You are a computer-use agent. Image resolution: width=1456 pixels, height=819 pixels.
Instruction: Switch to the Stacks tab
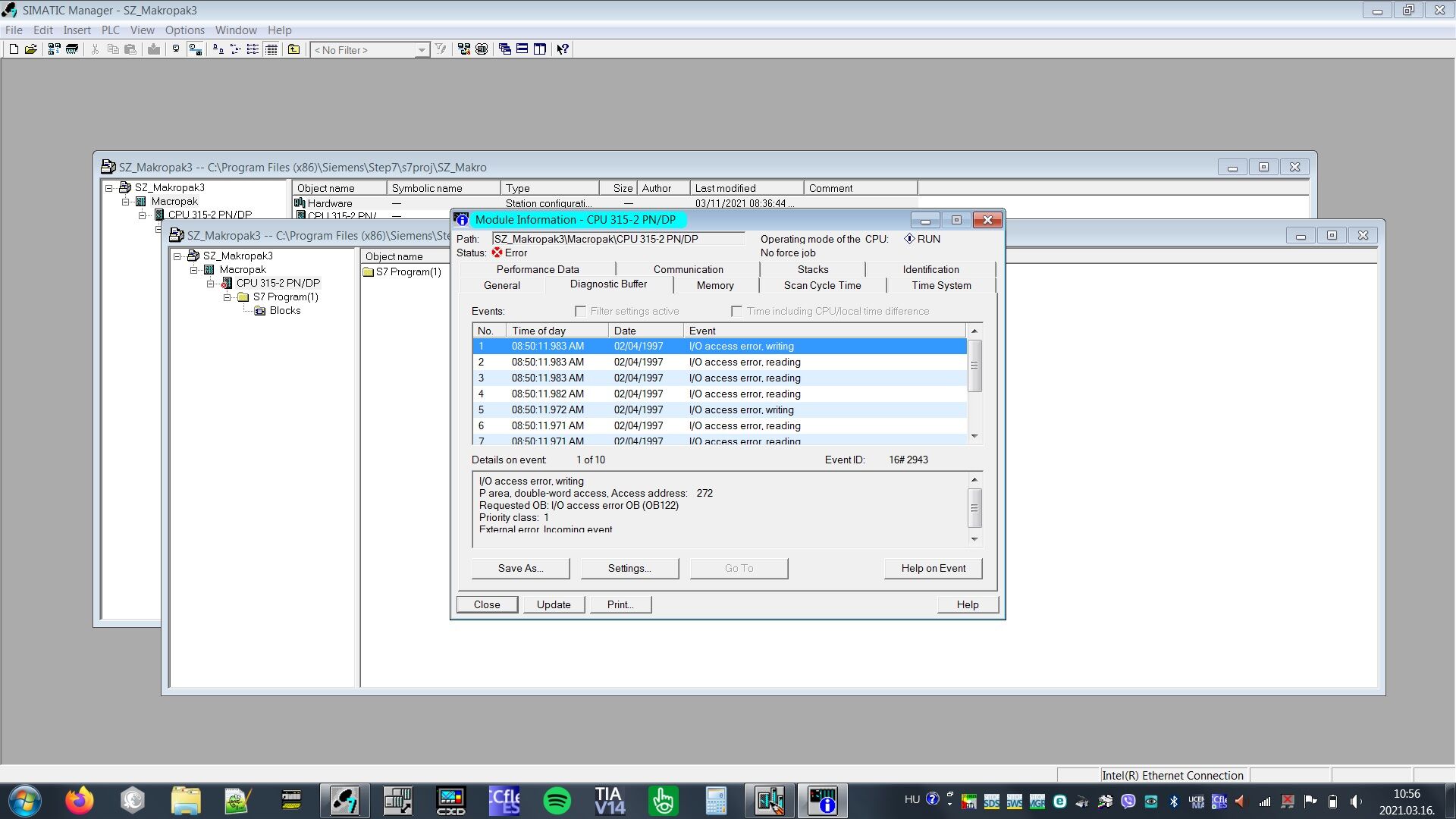point(813,269)
